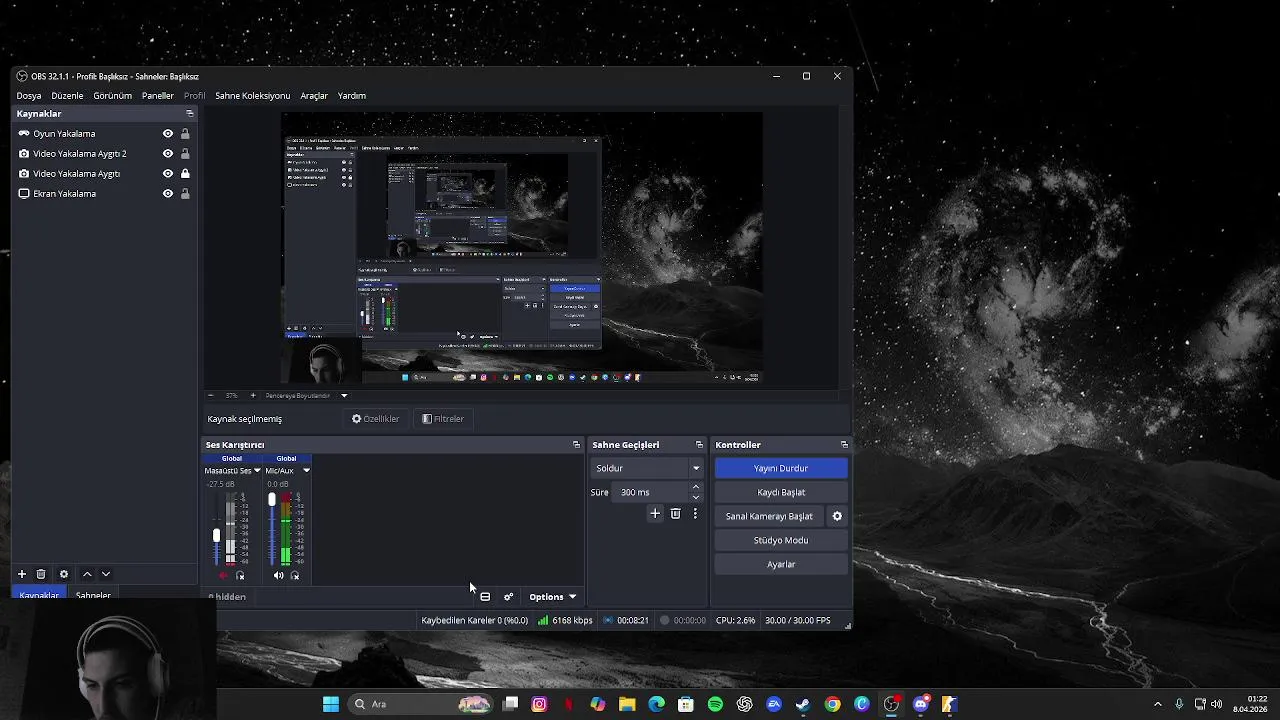The width and height of the screenshot is (1280, 720).
Task: Open the Paneller menu
Action: pyautogui.click(x=158, y=96)
